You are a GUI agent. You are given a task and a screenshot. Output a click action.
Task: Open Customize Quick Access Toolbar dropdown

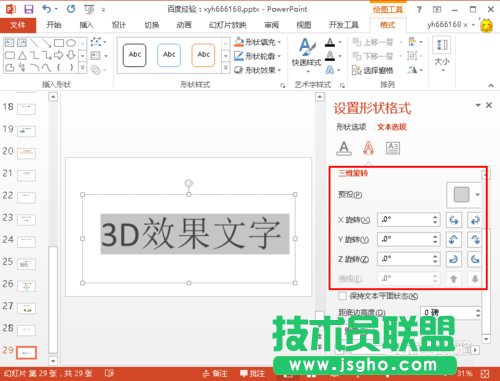coord(104,10)
